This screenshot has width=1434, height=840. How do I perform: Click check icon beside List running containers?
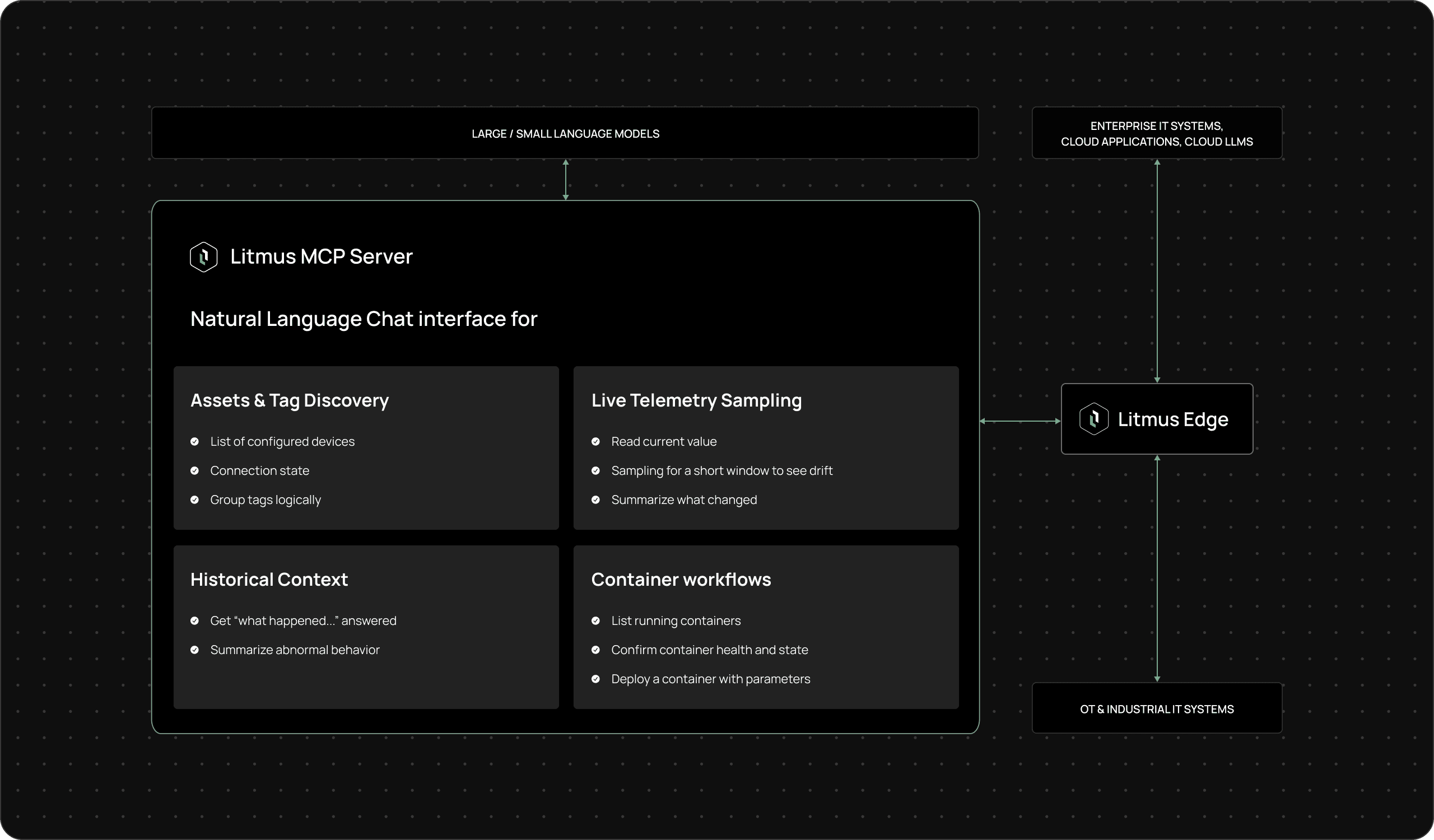[595, 621]
